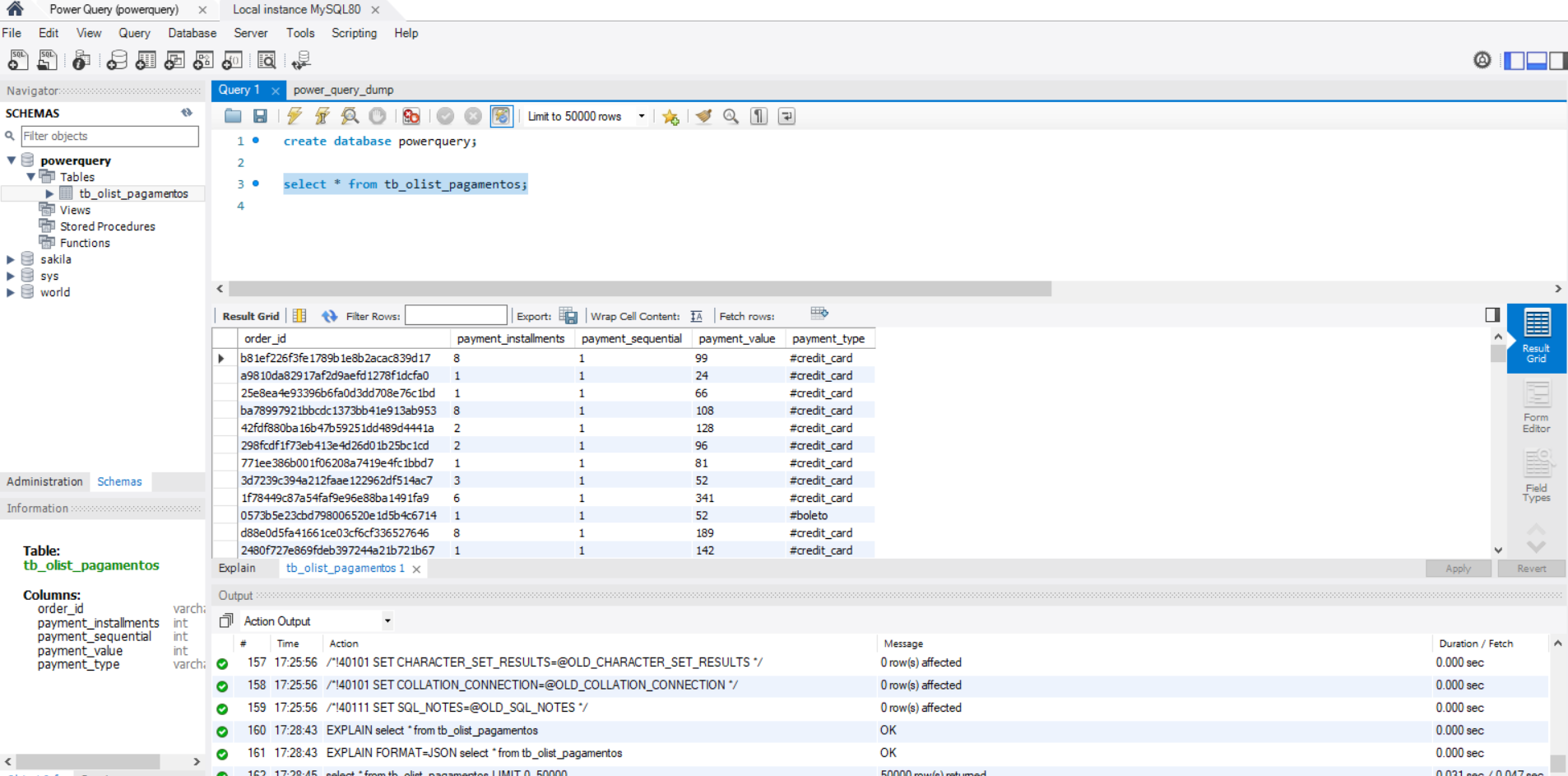The image size is (1568, 776).
Task: Save snippet to favorites star icon
Action: tap(670, 117)
